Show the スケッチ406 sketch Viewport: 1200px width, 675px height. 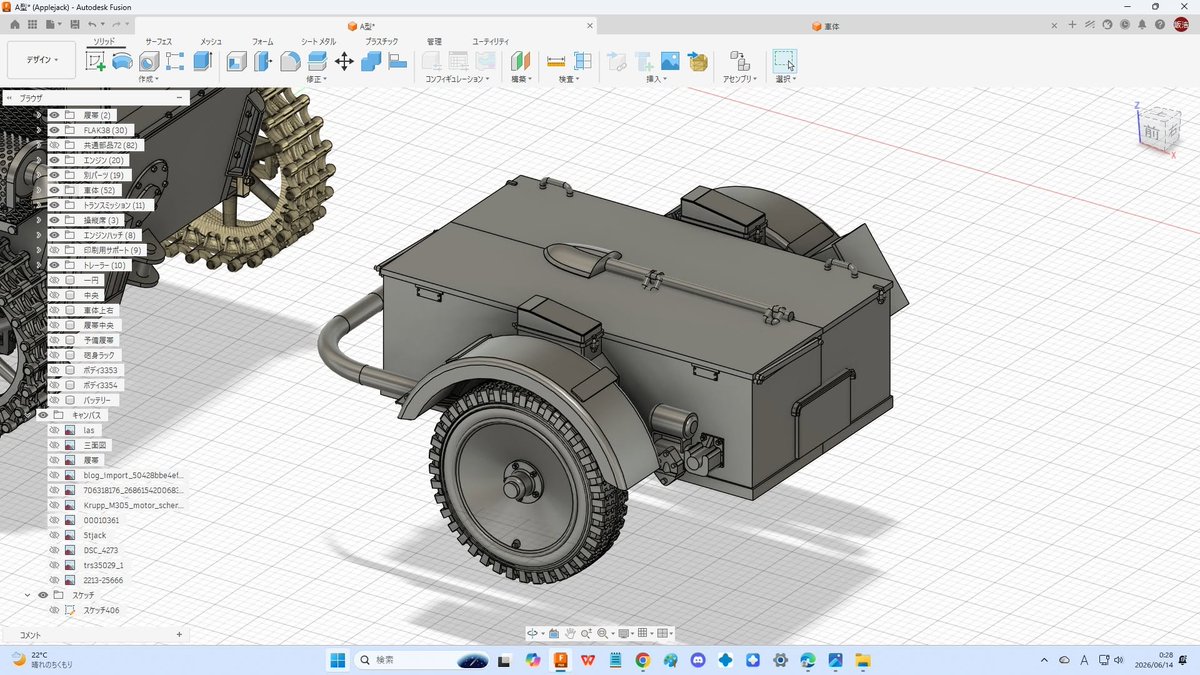pos(55,610)
